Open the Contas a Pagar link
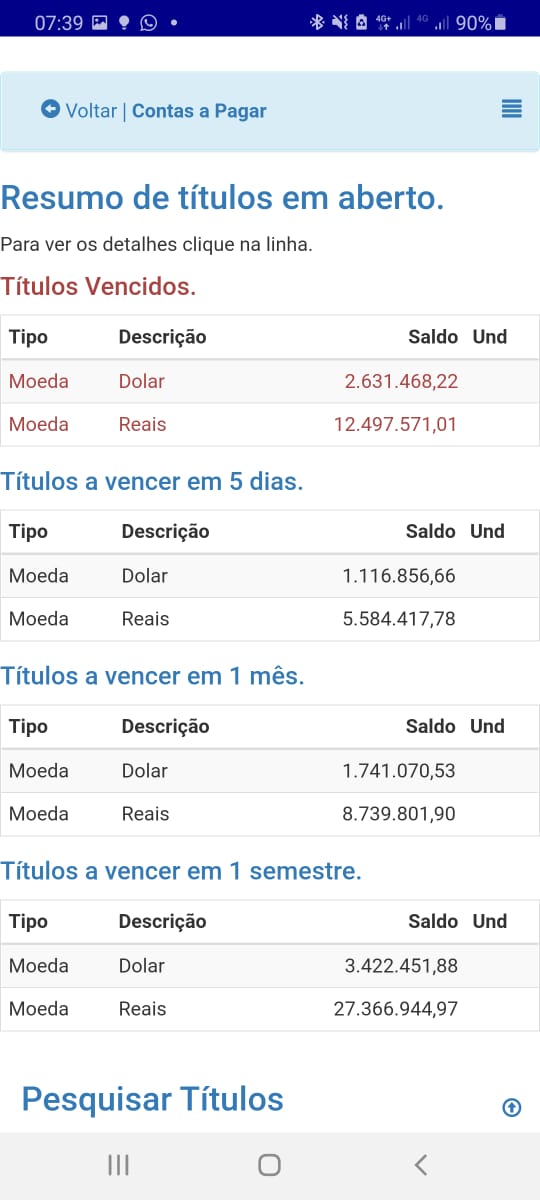 (x=199, y=111)
